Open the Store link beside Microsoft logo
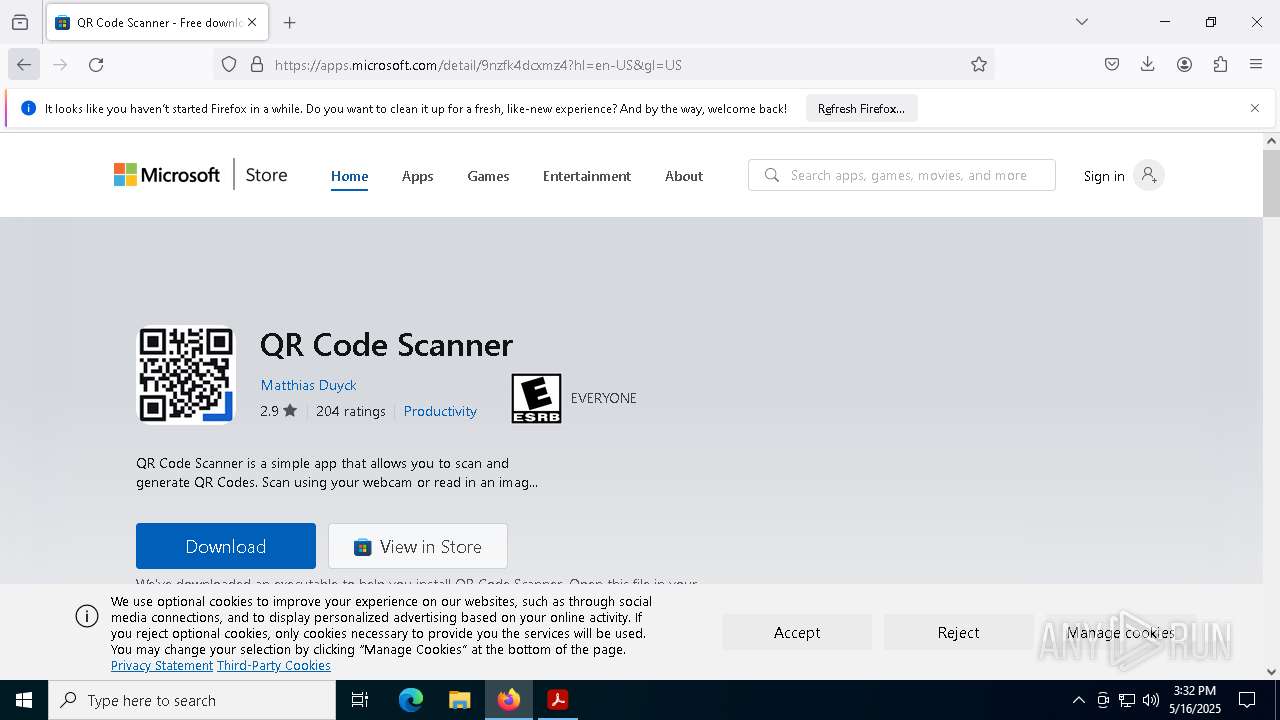This screenshot has height=720, width=1280. point(266,175)
